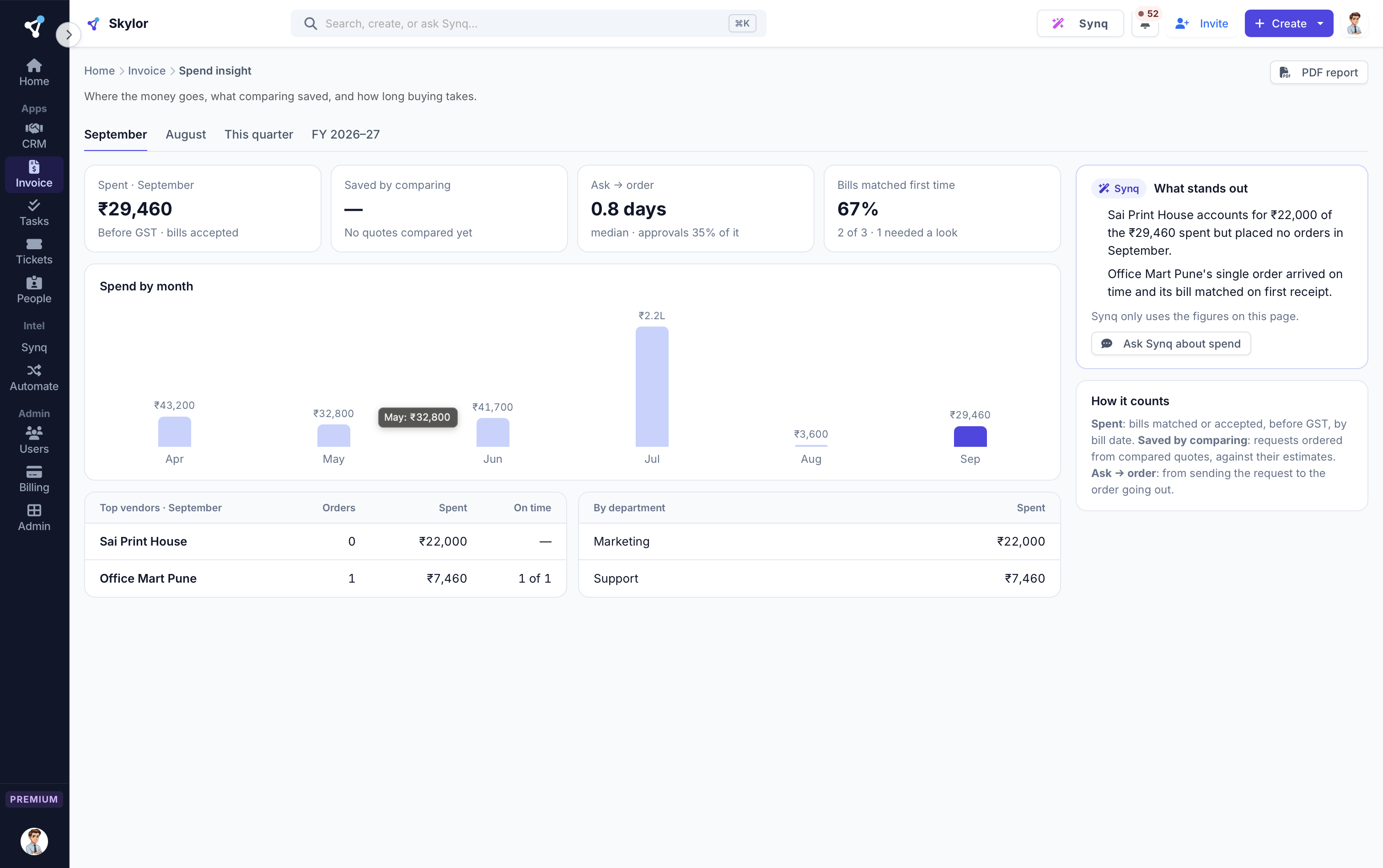Click the June bar in spend chart

tap(493, 432)
